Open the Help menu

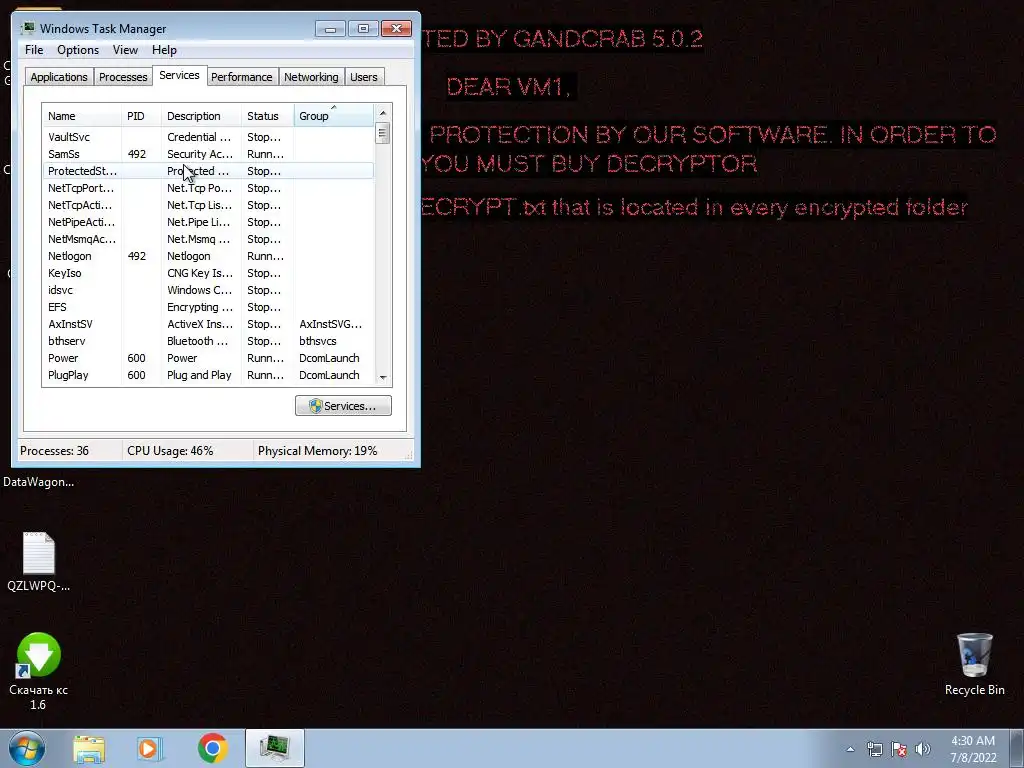click(164, 50)
